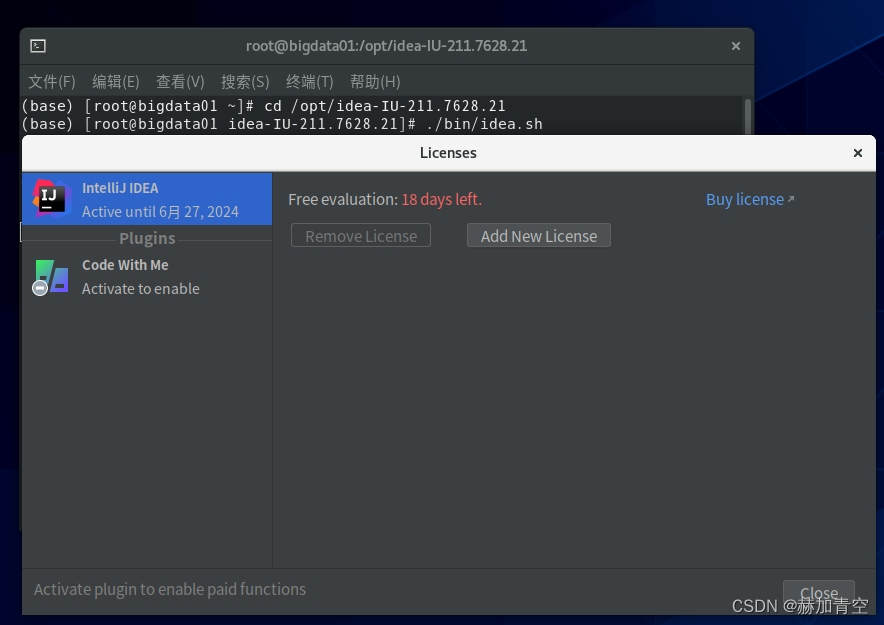Close the Licenses dialog with X

[858, 153]
